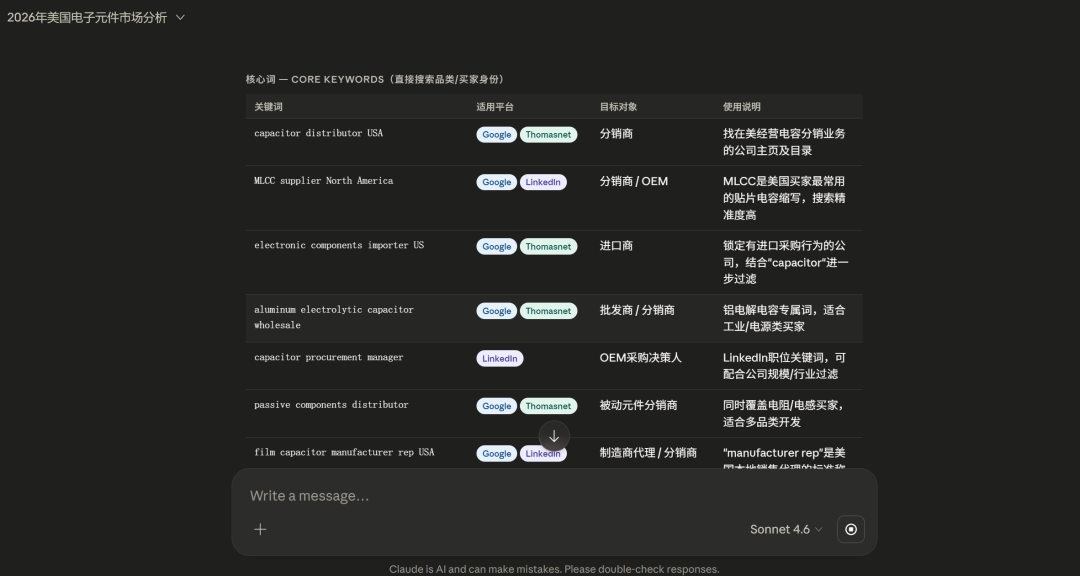Image resolution: width=1080 pixels, height=576 pixels.
Task: Open the chat title dropdown chevron
Action: (180, 18)
